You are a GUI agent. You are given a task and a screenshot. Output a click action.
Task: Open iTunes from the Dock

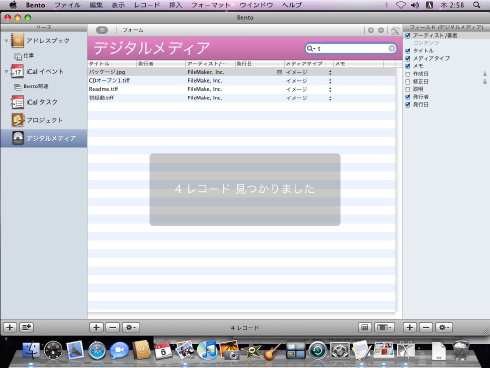pyautogui.click(x=207, y=351)
